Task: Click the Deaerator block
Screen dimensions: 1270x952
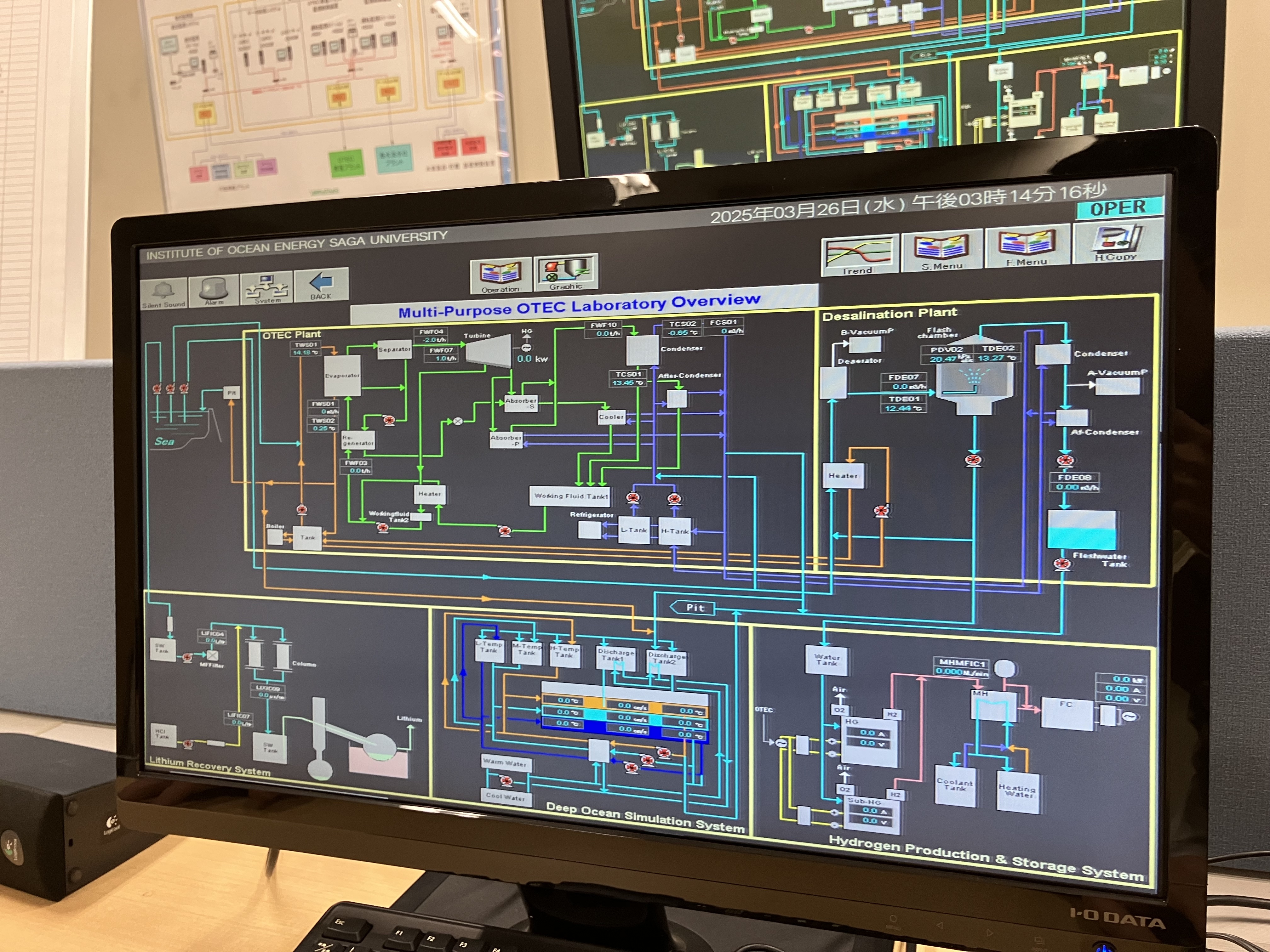Action: [833, 382]
